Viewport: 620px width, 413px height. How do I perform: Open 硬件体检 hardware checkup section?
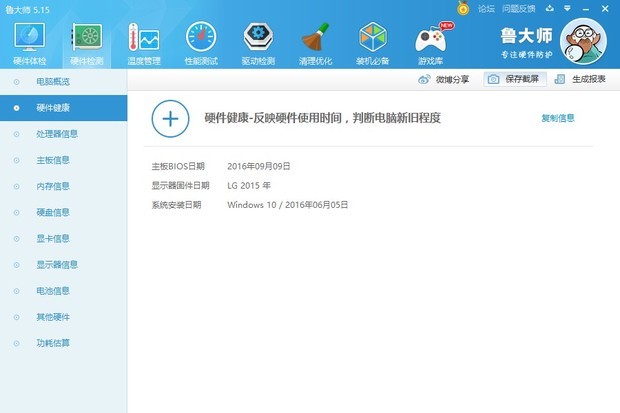(x=30, y=44)
